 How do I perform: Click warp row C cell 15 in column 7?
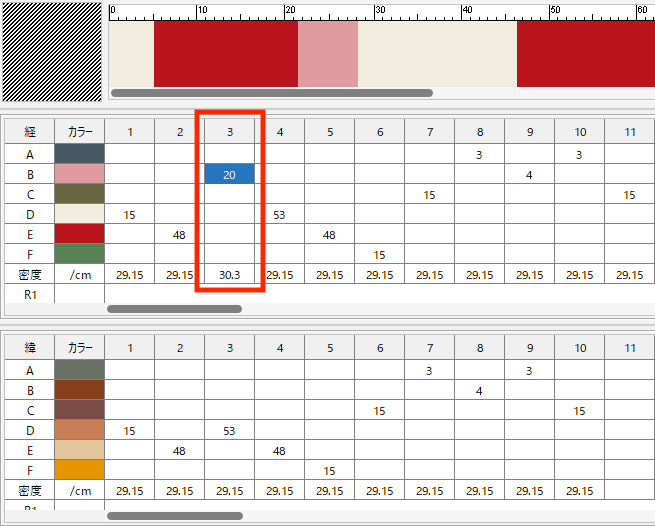tap(429, 194)
